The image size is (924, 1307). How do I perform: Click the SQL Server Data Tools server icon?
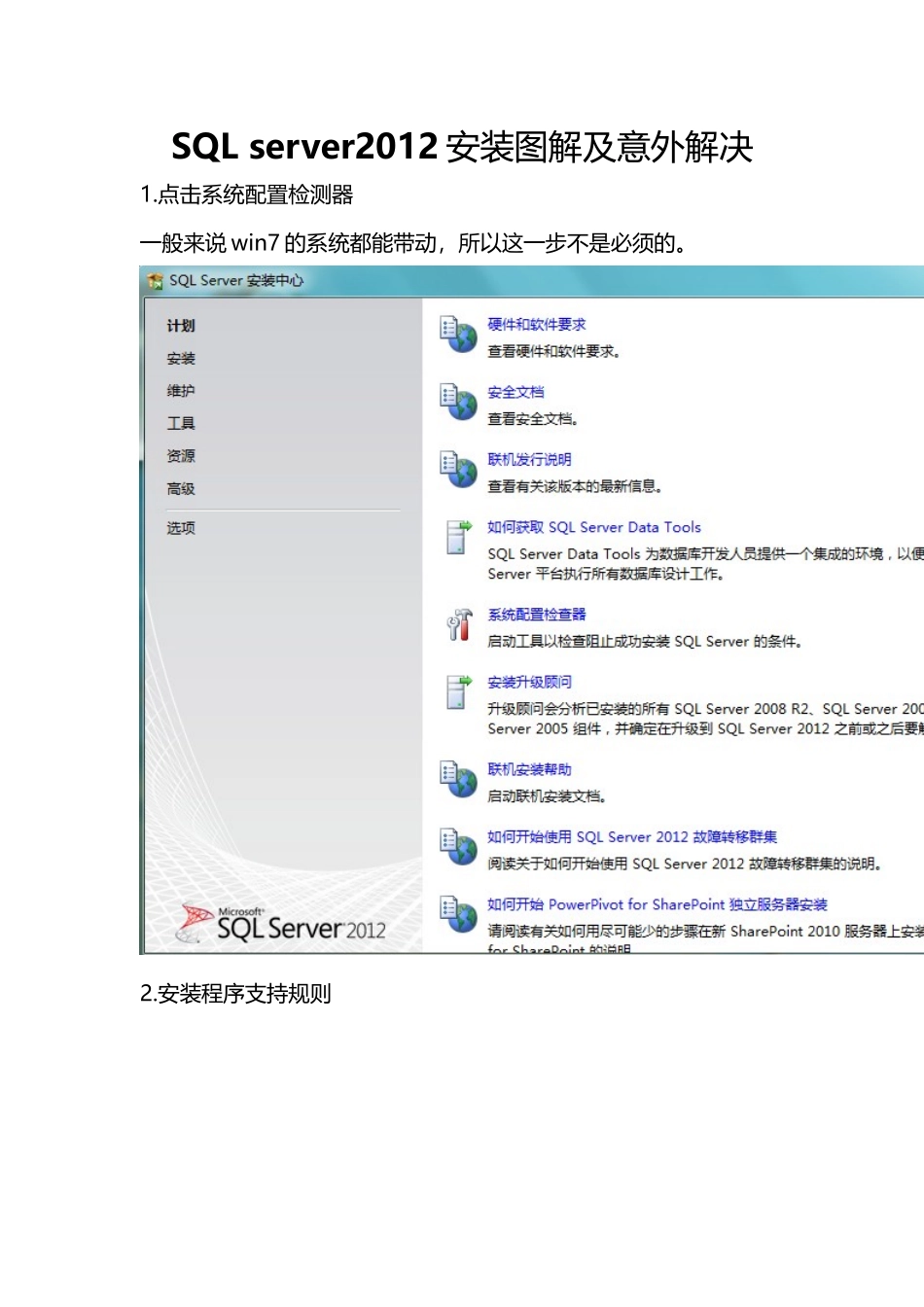click(x=458, y=537)
